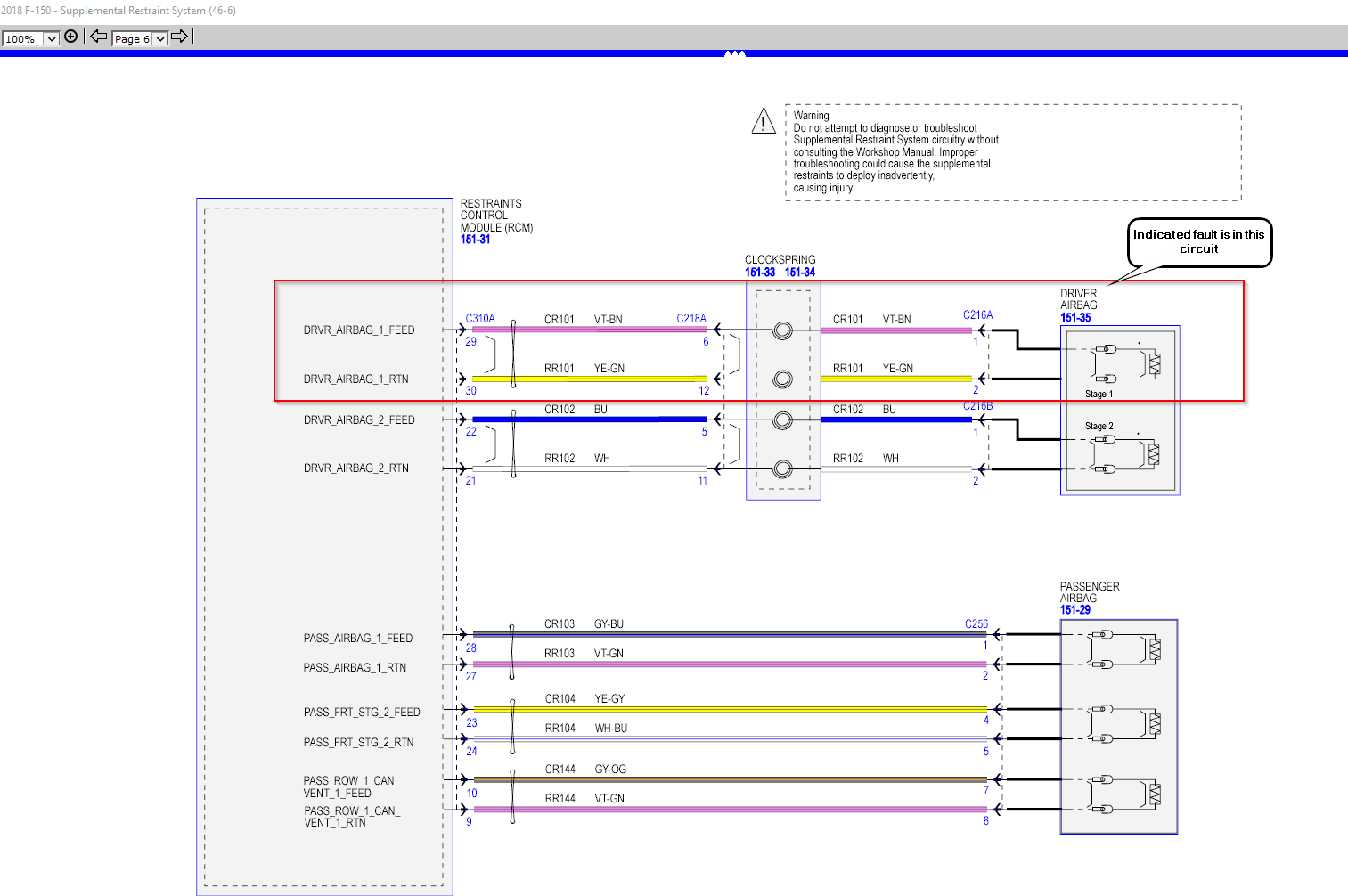Click connector label C218A
This screenshot has height=896, width=1348.
[x=690, y=319]
